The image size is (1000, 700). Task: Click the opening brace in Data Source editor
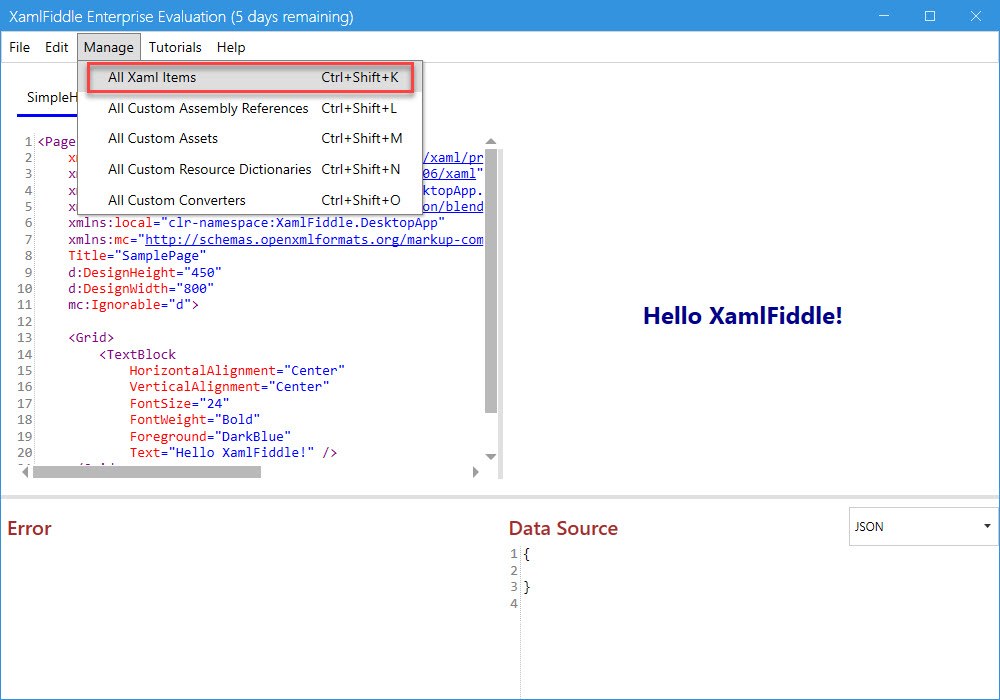coord(527,554)
